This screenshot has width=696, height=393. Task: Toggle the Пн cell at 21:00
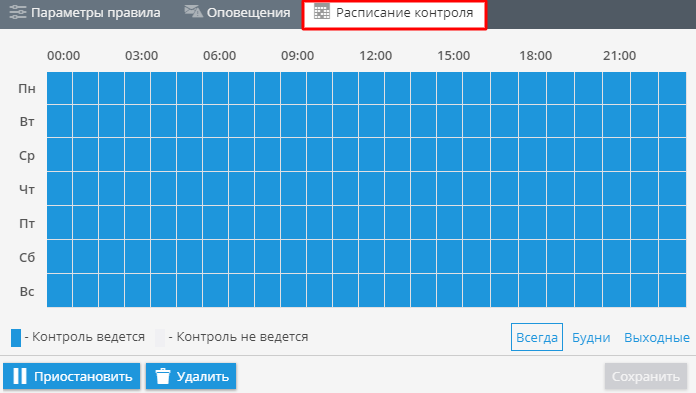click(616, 88)
